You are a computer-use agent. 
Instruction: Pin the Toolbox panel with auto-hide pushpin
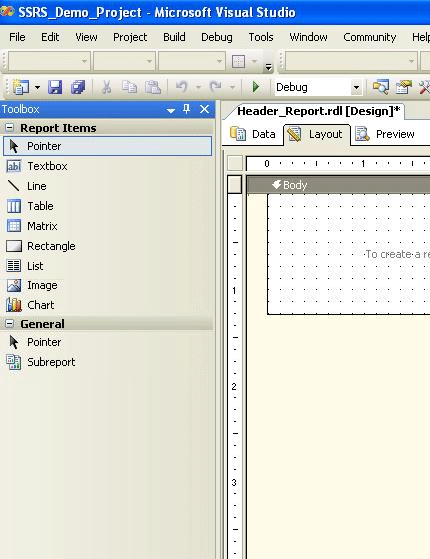click(186, 109)
